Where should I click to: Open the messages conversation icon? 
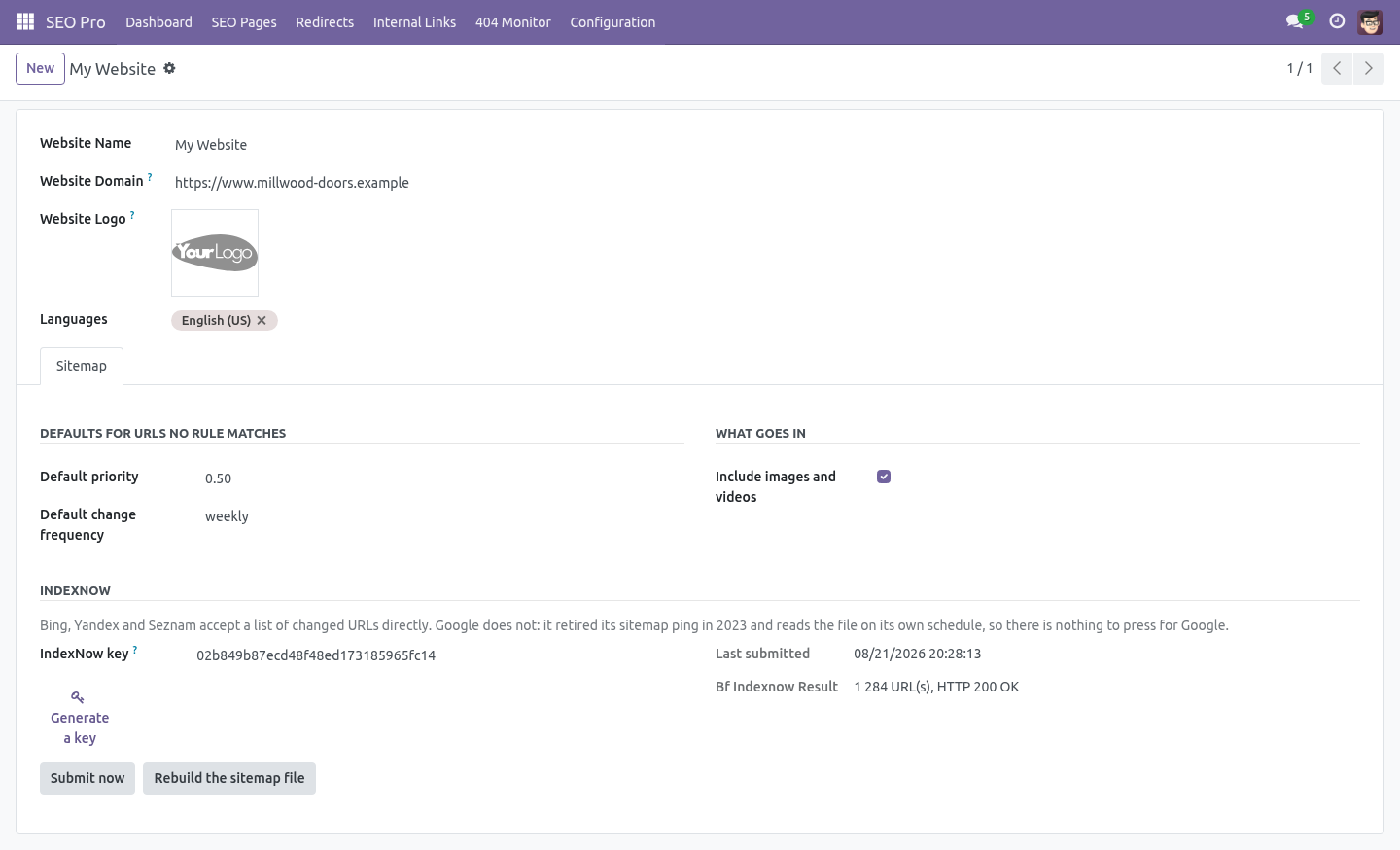pyautogui.click(x=1294, y=21)
